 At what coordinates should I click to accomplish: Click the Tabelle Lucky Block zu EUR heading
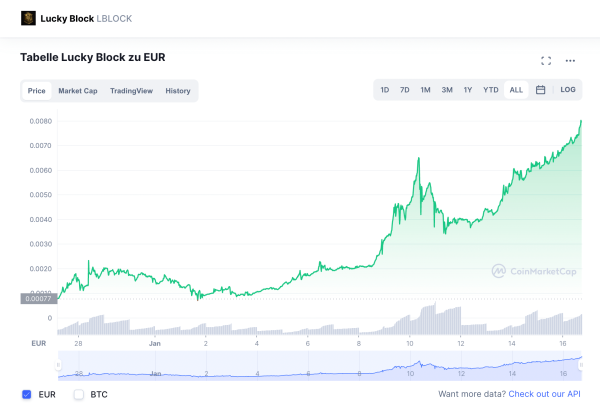click(x=93, y=57)
